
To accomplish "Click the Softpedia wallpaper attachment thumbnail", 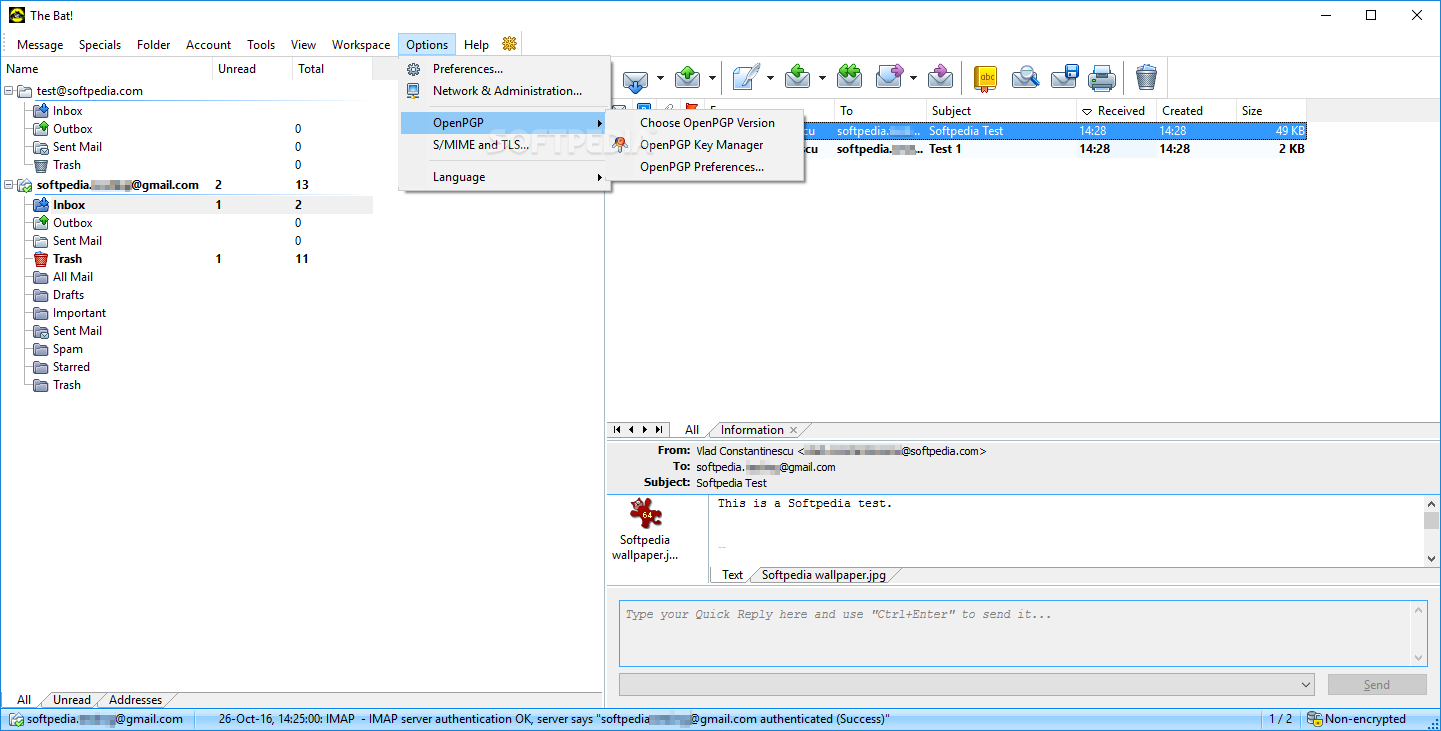I will coord(646,513).
